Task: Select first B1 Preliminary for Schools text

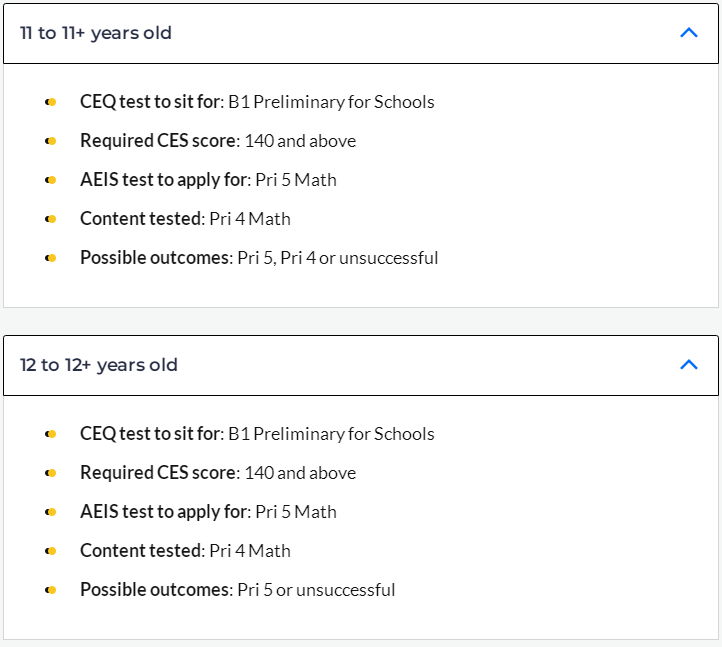Action: tap(331, 102)
